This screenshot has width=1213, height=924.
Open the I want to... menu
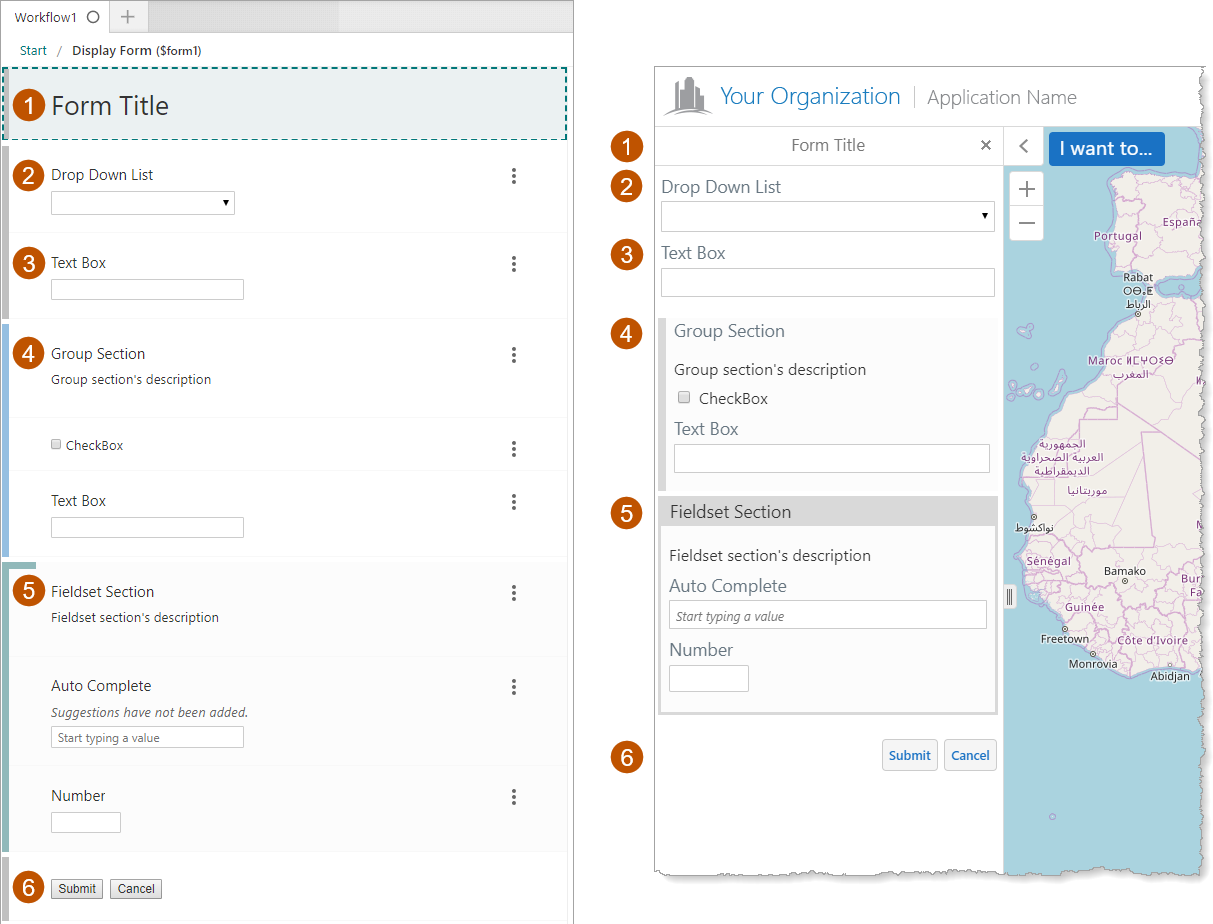[1106, 148]
